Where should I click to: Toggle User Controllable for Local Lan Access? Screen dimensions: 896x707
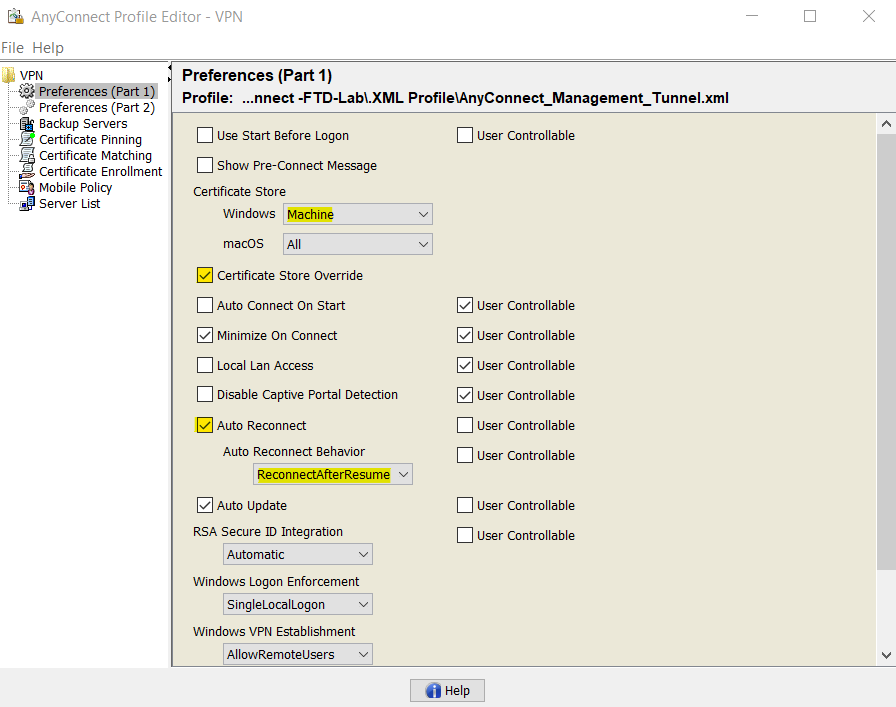coord(465,365)
